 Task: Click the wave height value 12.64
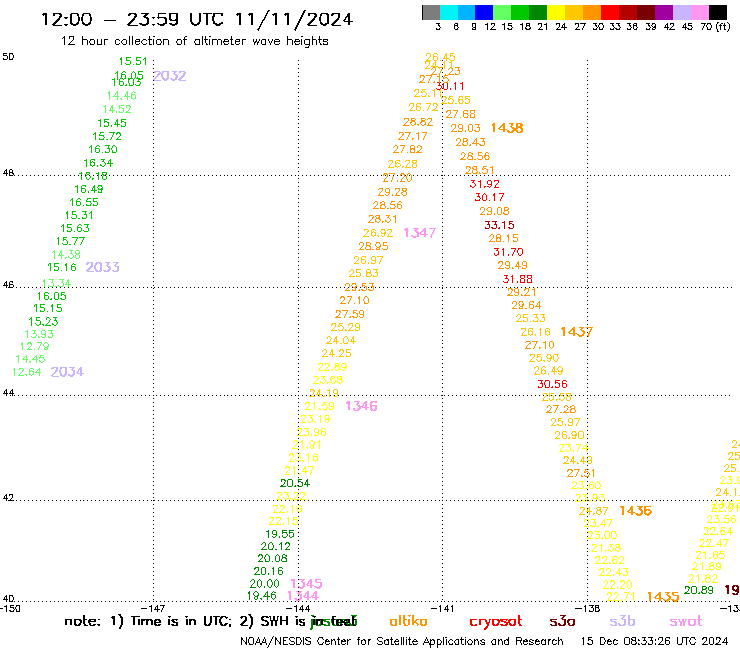[x=26, y=372]
